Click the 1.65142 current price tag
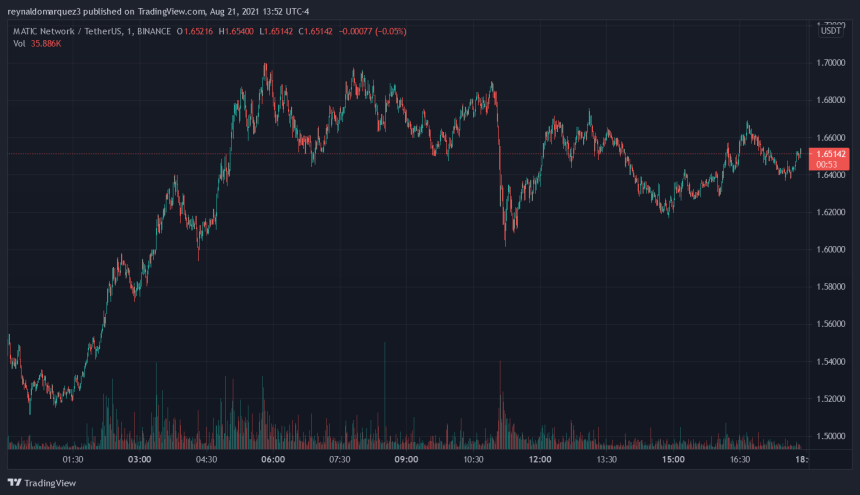The width and height of the screenshot is (860, 495). pos(829,154)
